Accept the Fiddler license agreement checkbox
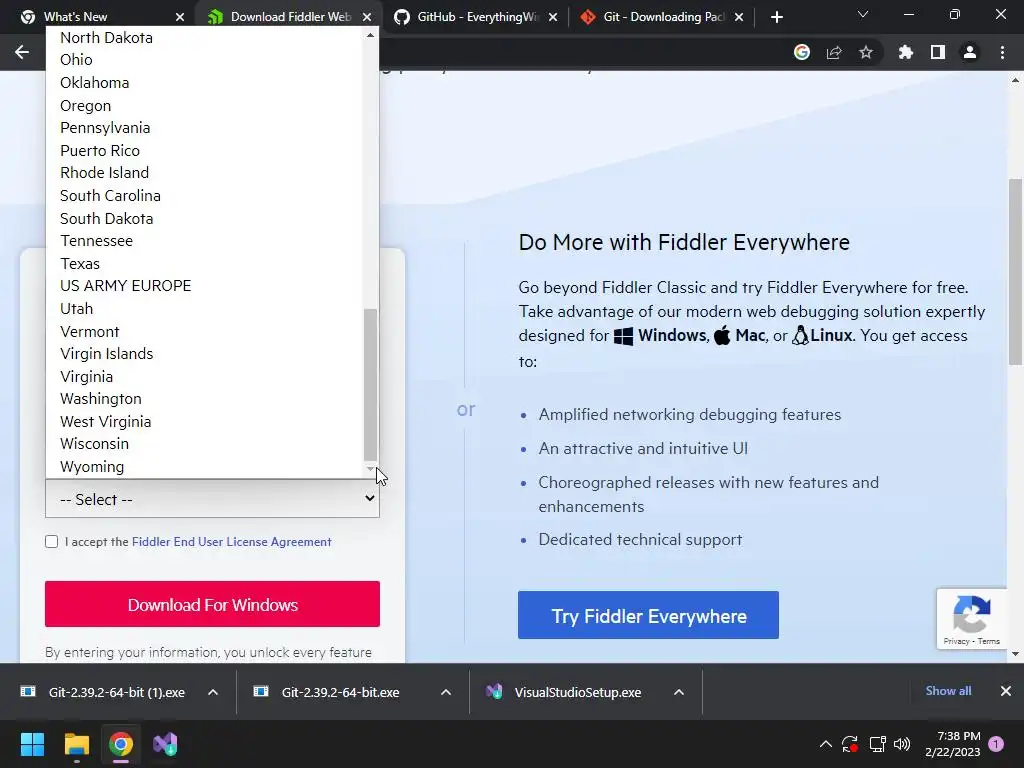The height and width of the screenshot is (768, 1024). pyautogui.click(x=52, y=541)
